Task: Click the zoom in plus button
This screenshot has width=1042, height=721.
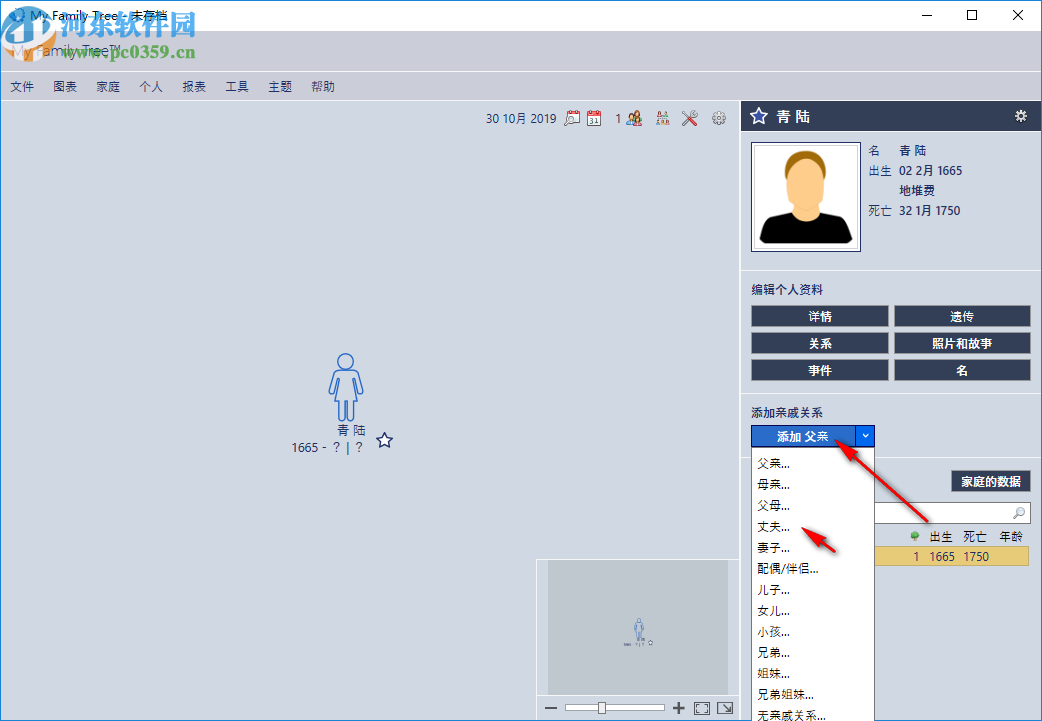Action: pyautogui.click(x=678, y=708)
